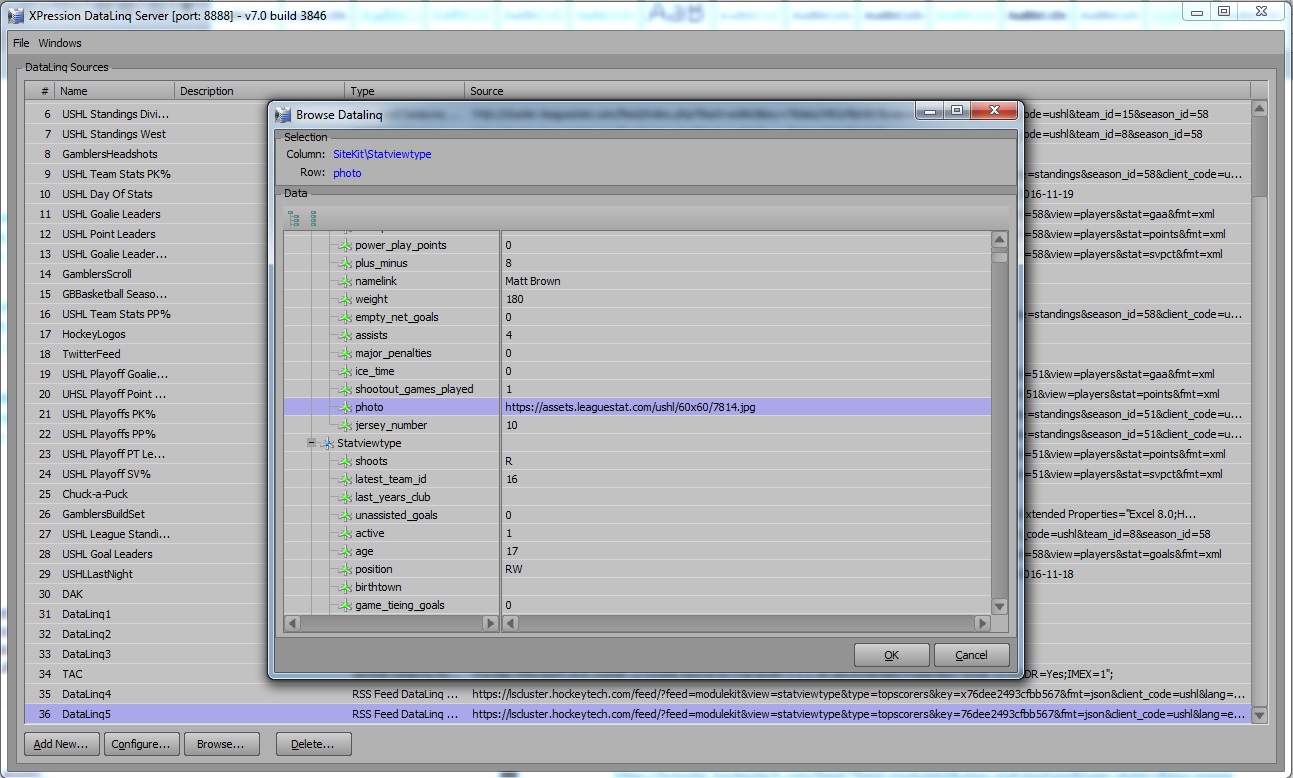
Task: Click the Browse Datalinq dialog title icon
Action: pyautogui.click(x=283, y=115)
